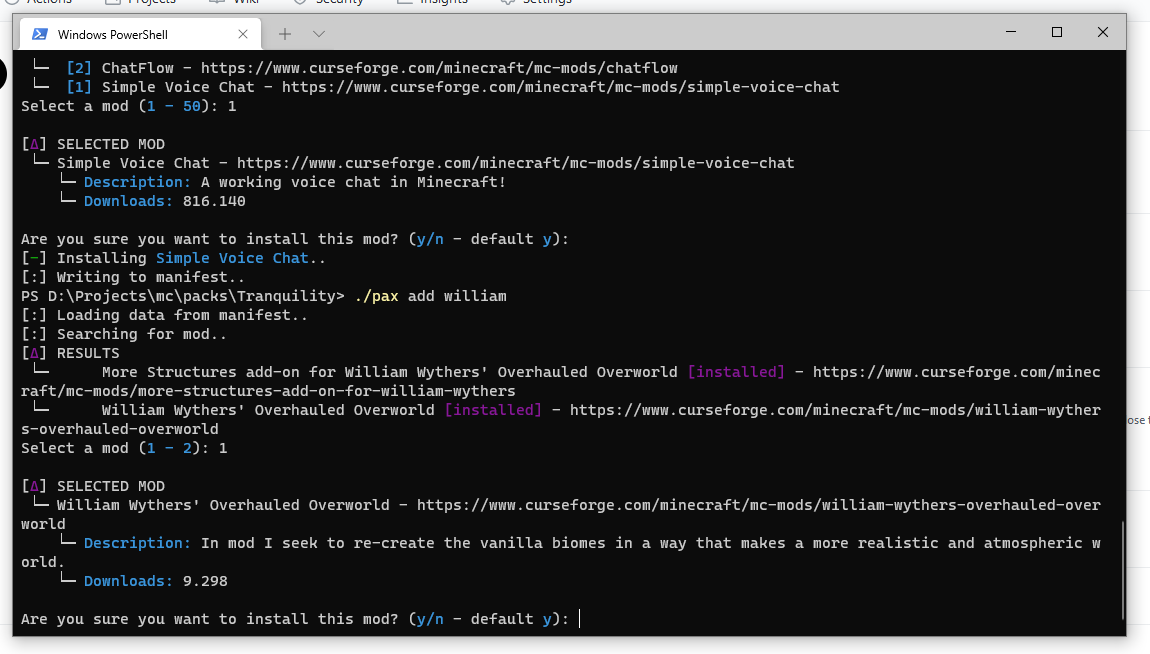The height and width of the screenshot is (654, 1150).
Task: Click the 'RESULTS' heading
Action: [x=88, y=353]
